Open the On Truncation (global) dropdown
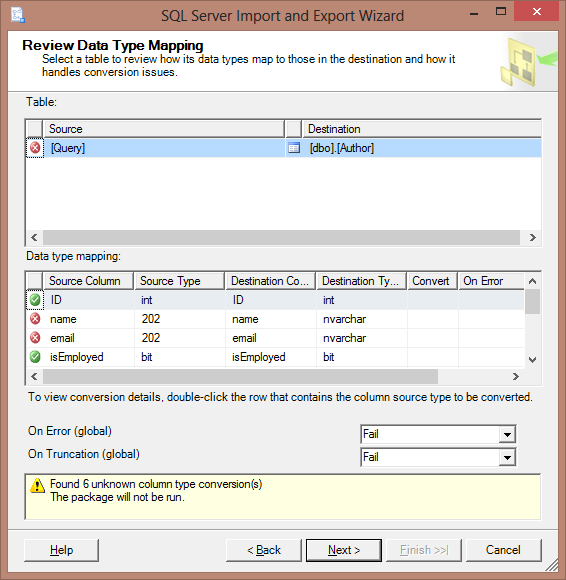The height and width of the screenshot is (580, 566). (507, 458)
